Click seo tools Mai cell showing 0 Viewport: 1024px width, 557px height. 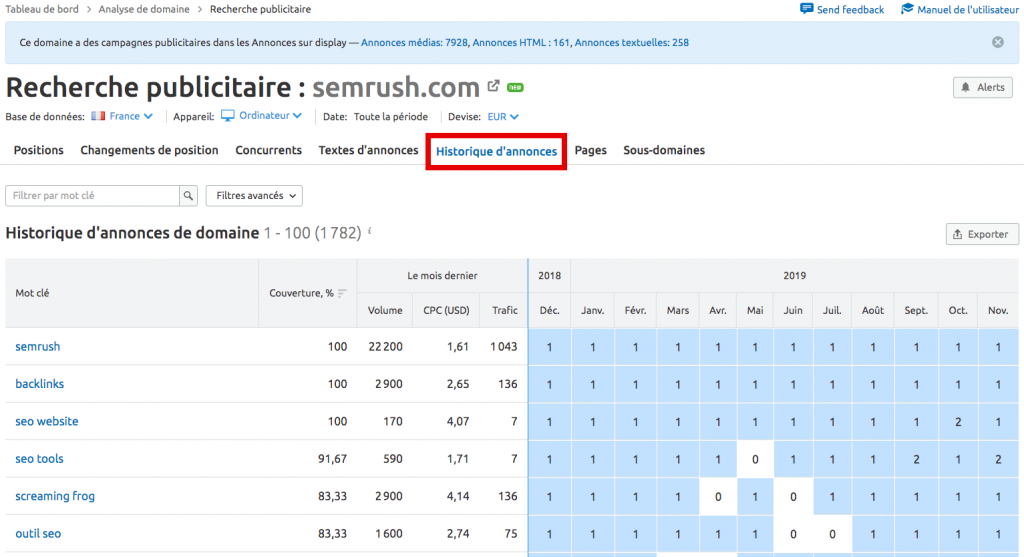click(x=755, y=459)
